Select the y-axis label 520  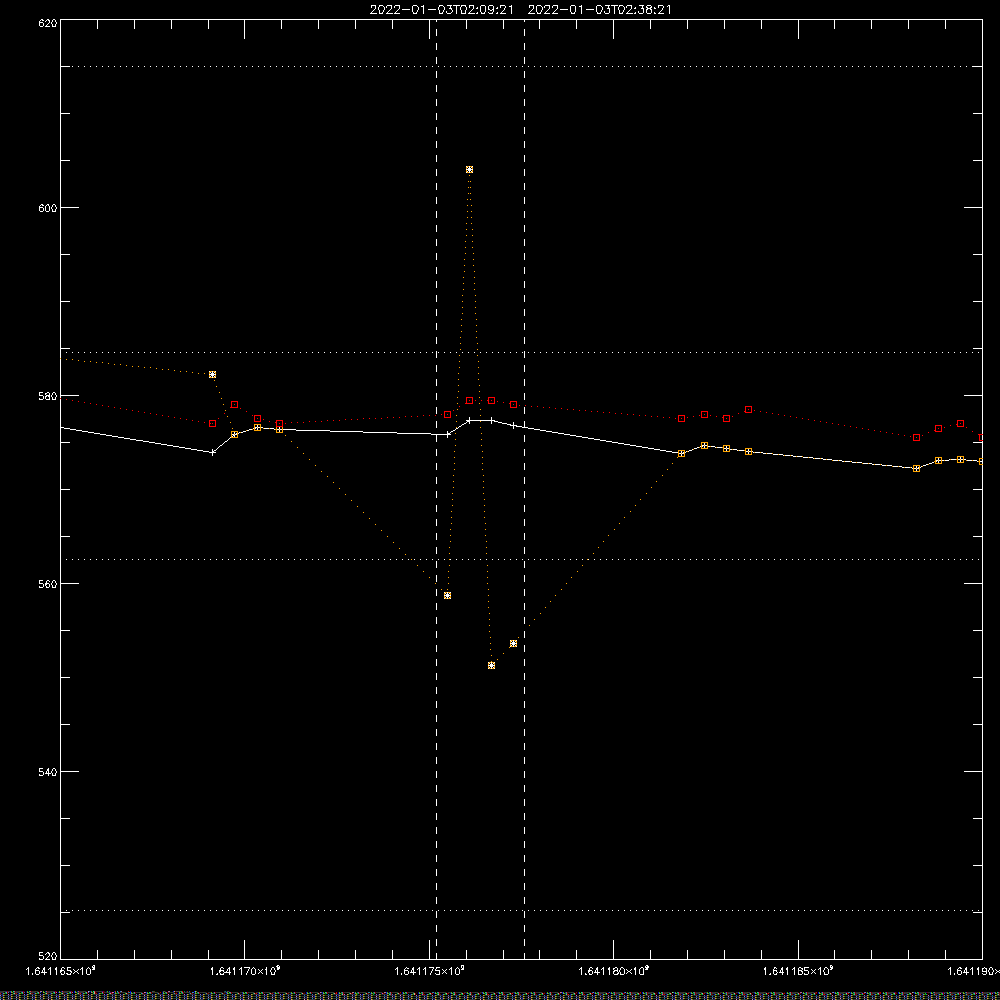[48, 957]
